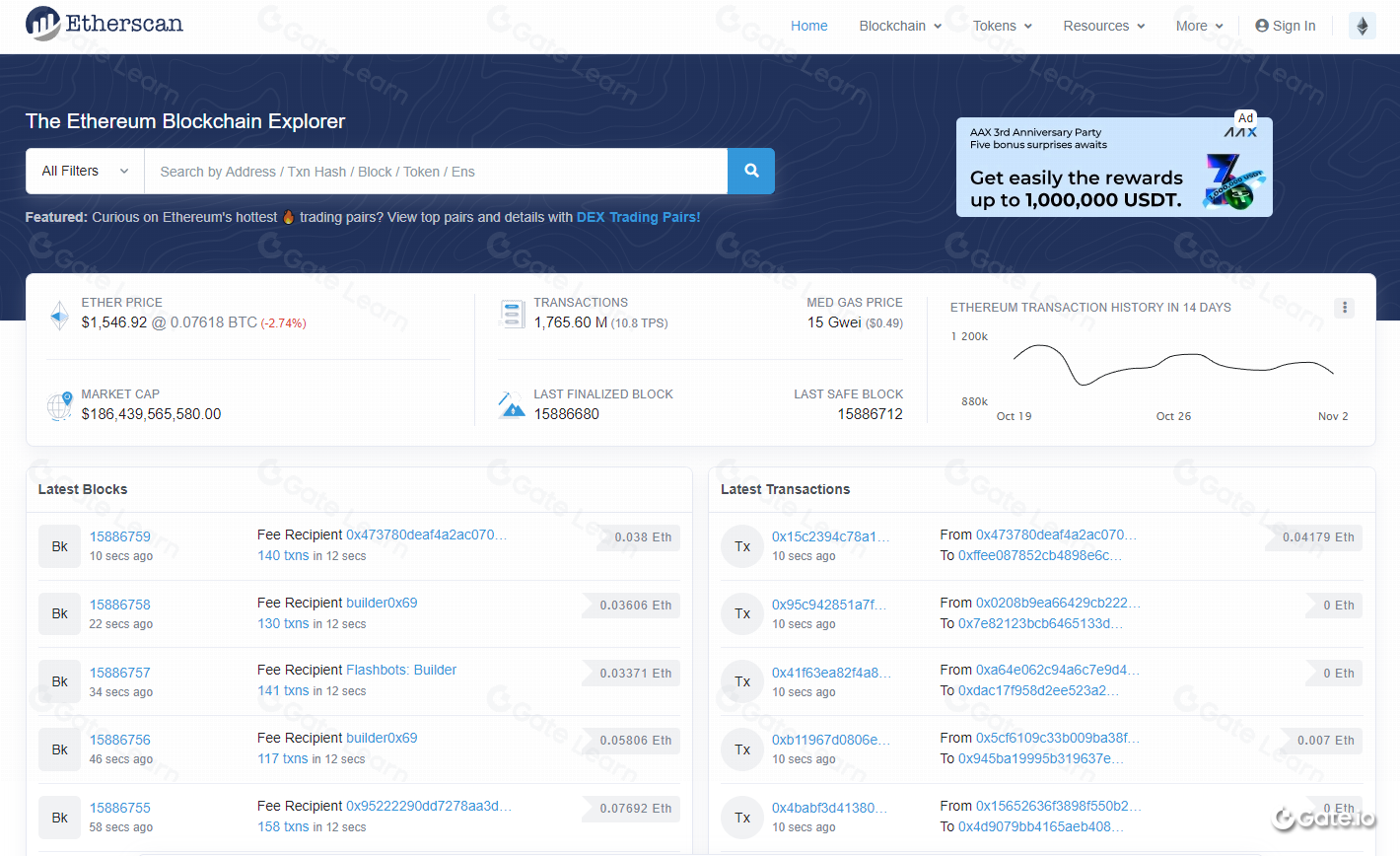The image size is (1400, 856).
Task: Expand the More dropdown
Action: tap(1198, 26)
